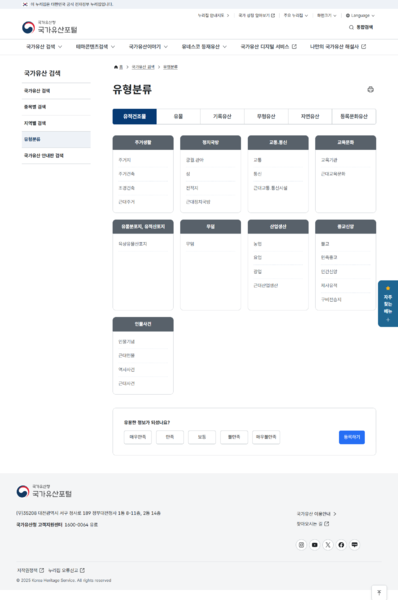Select the 보통 rating option
The height and width of the screenshot is (600, 398).
click(x=202, y=437)
